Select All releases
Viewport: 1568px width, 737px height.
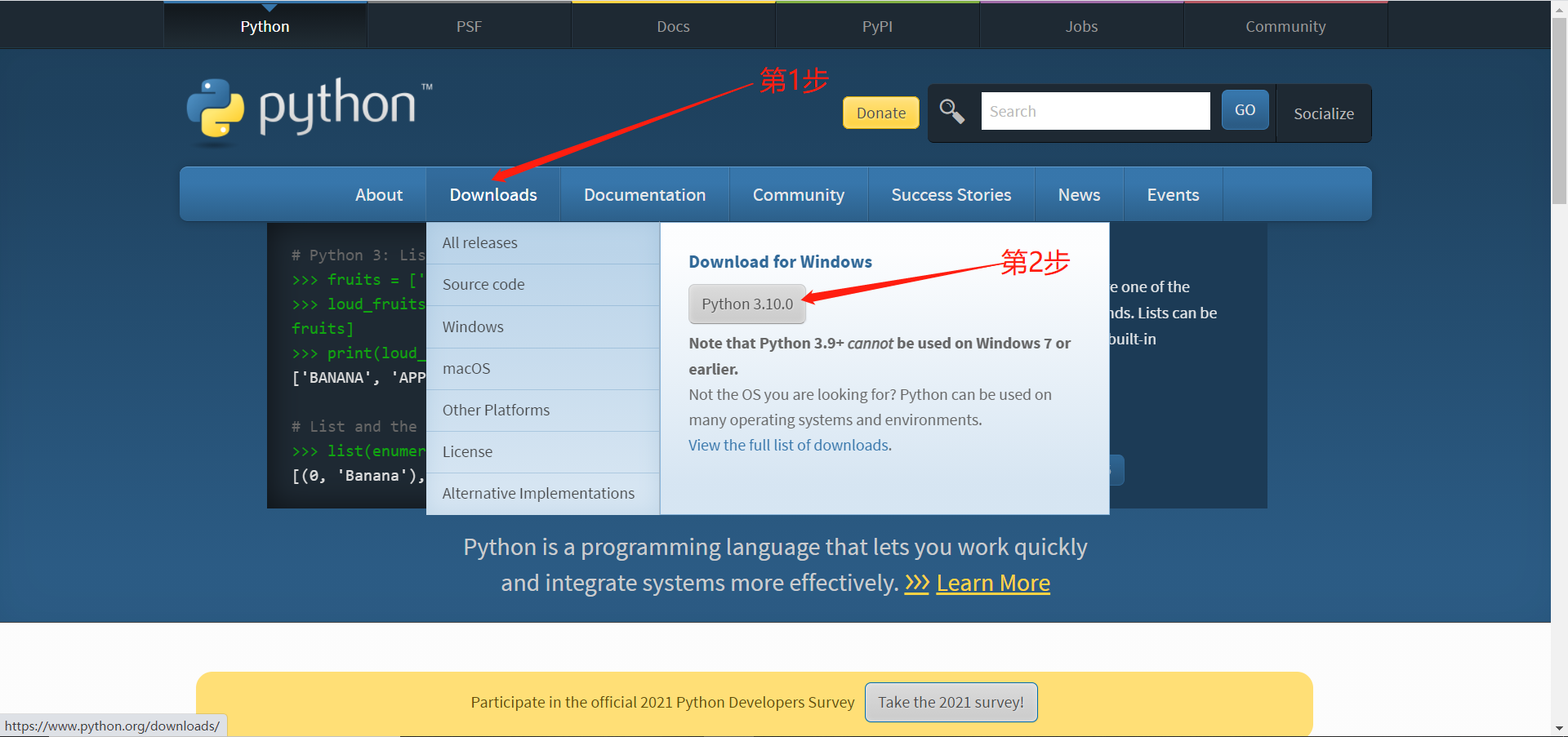click(479, 242)
